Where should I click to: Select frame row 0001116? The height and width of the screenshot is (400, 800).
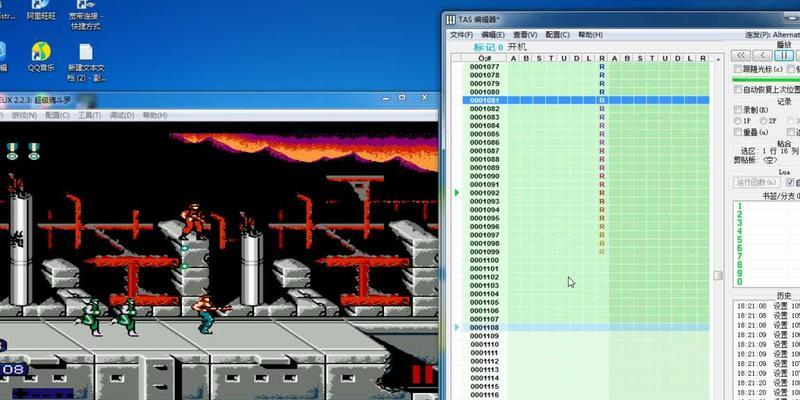click(x=586, y=395)
